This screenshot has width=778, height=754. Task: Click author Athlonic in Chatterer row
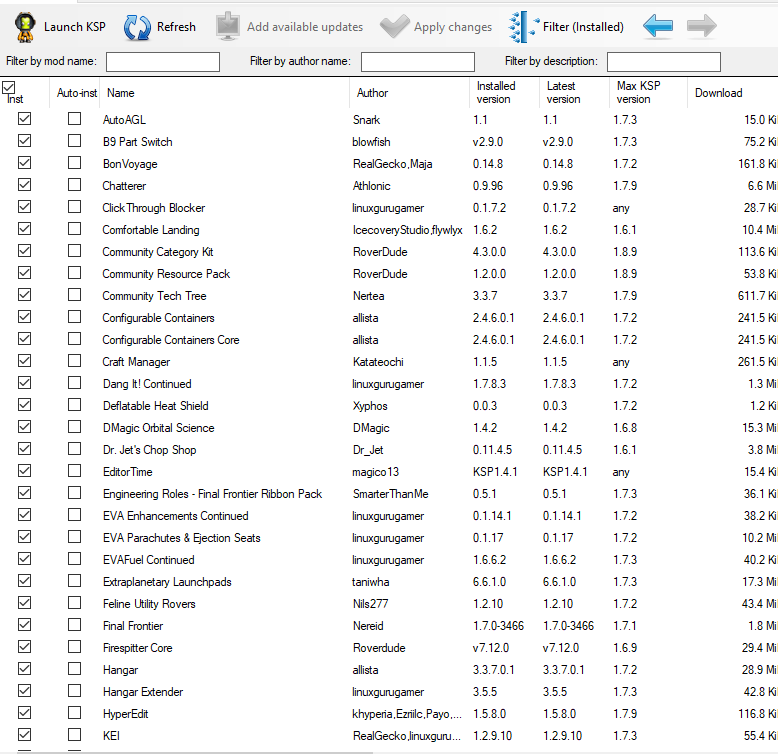pyautogui.click(x=371, y=186)
